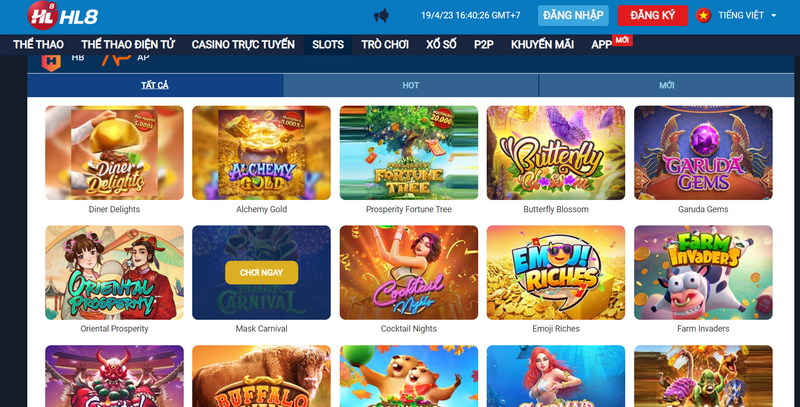Switch to the HOT tab

pyautogui.click(x=411, y=85)
